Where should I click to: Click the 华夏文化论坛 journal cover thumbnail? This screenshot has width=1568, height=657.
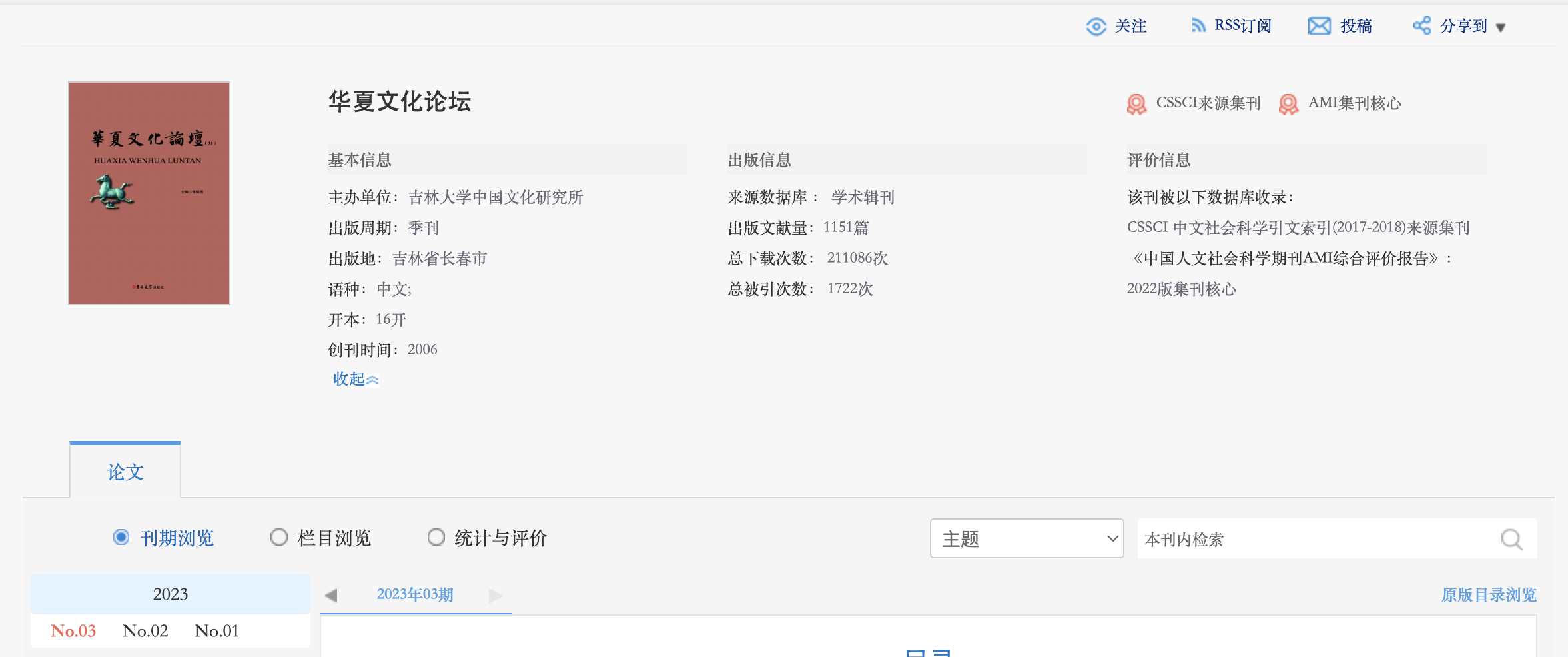click(x=149, y=193)
